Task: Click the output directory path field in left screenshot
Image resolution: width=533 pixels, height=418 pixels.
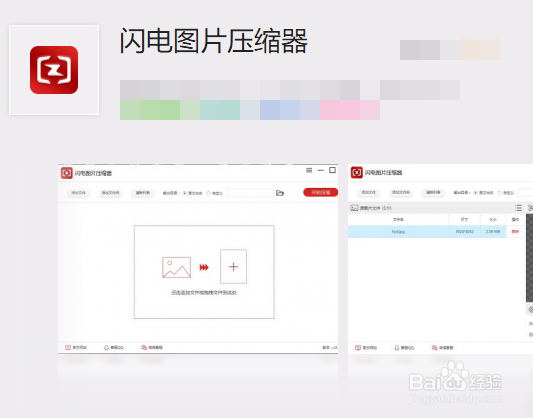Action: 250,193
